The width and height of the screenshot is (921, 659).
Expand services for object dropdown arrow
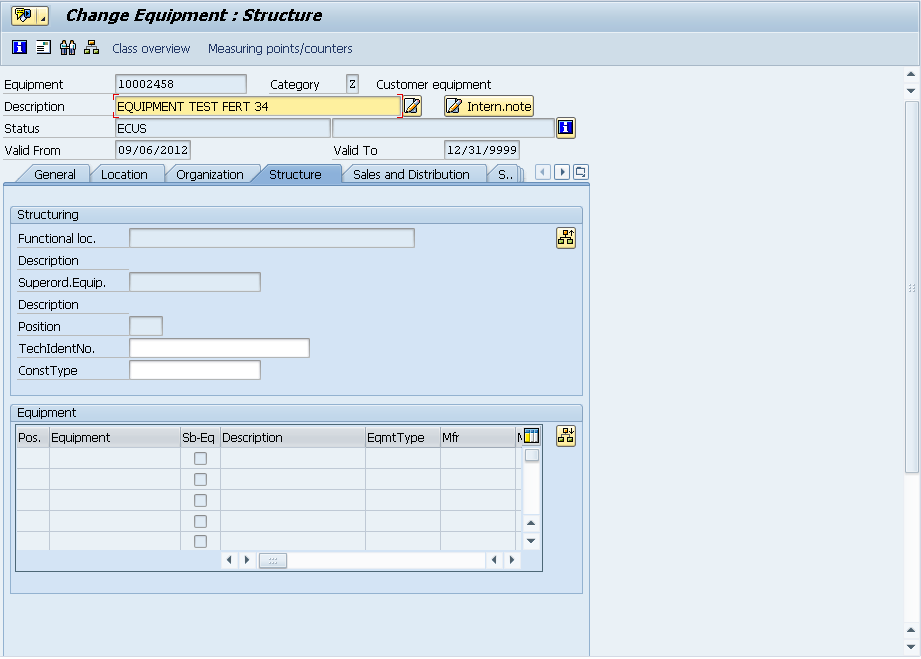(x=42, y=16)
